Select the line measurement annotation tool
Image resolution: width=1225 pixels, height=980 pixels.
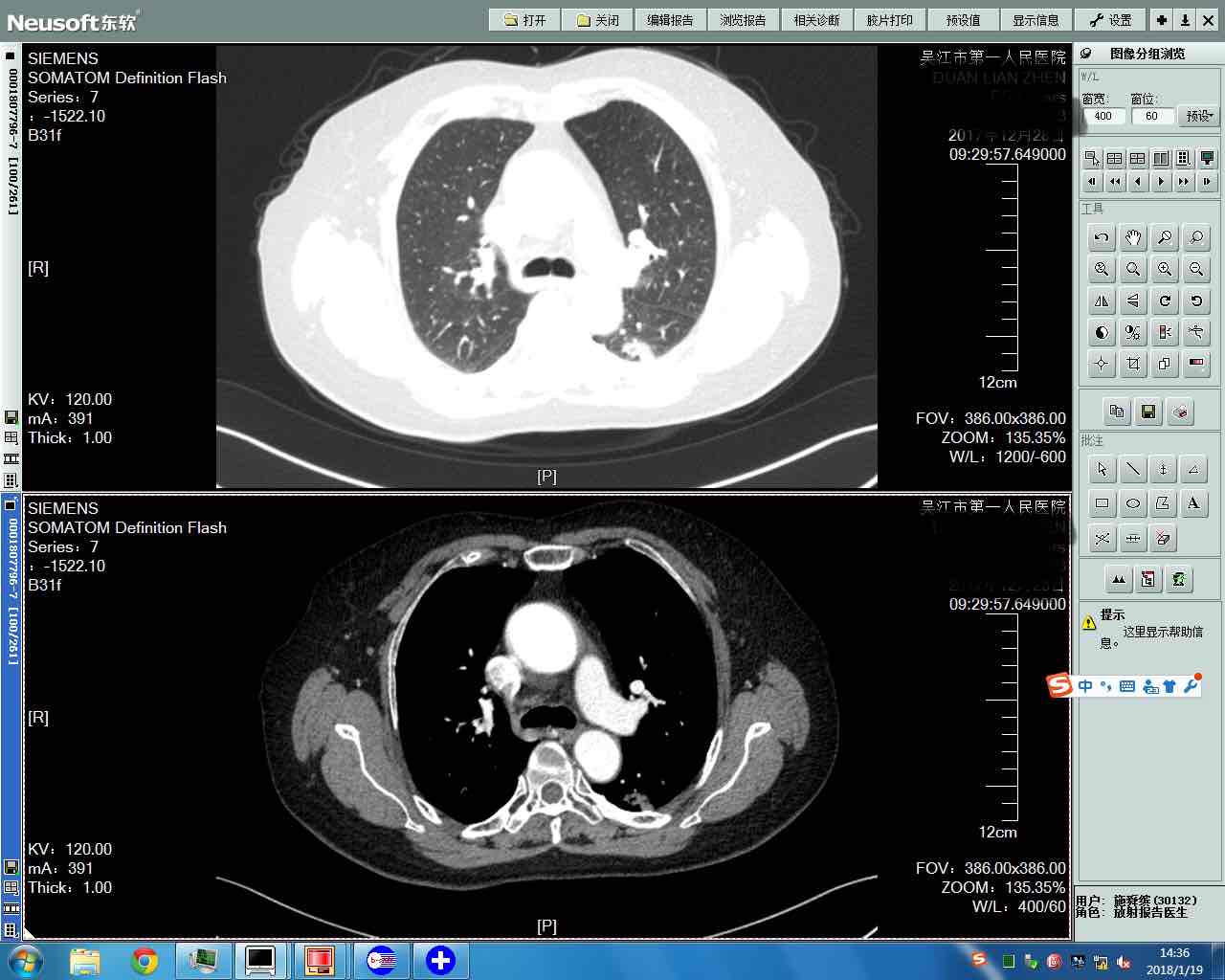(x=1133, y=469)
